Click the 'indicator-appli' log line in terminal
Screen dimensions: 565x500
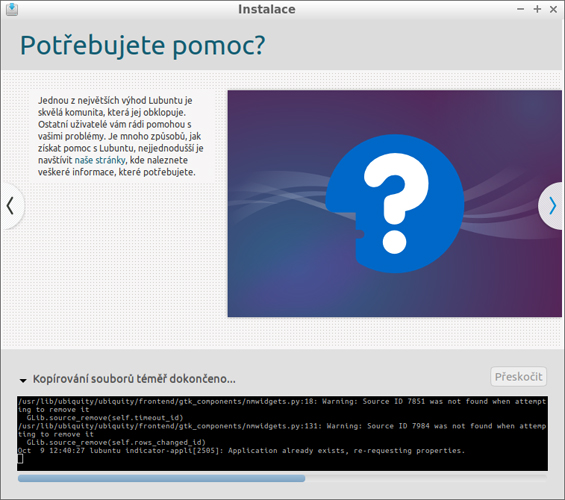click(x=241, y=451)
